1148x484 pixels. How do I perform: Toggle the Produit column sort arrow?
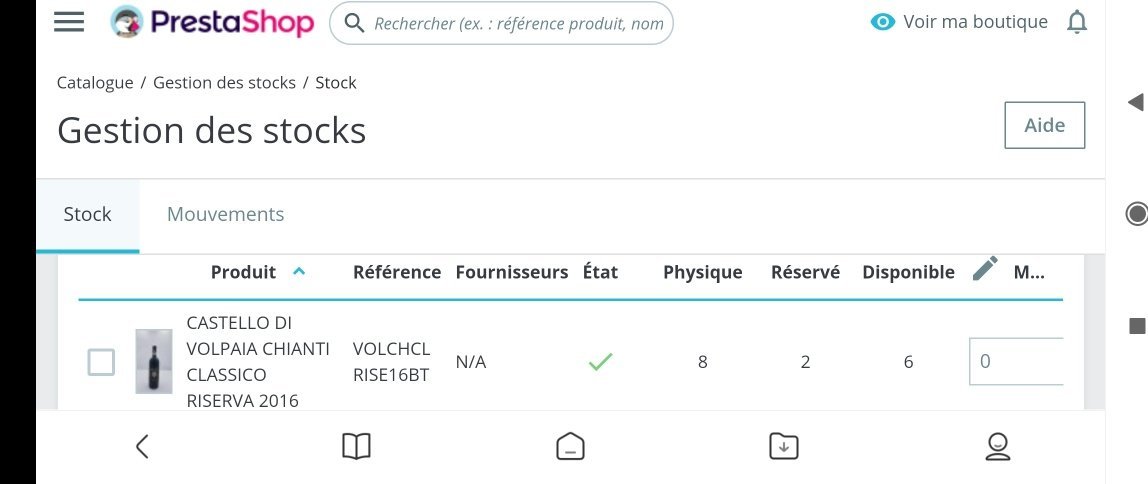[299, 272]
